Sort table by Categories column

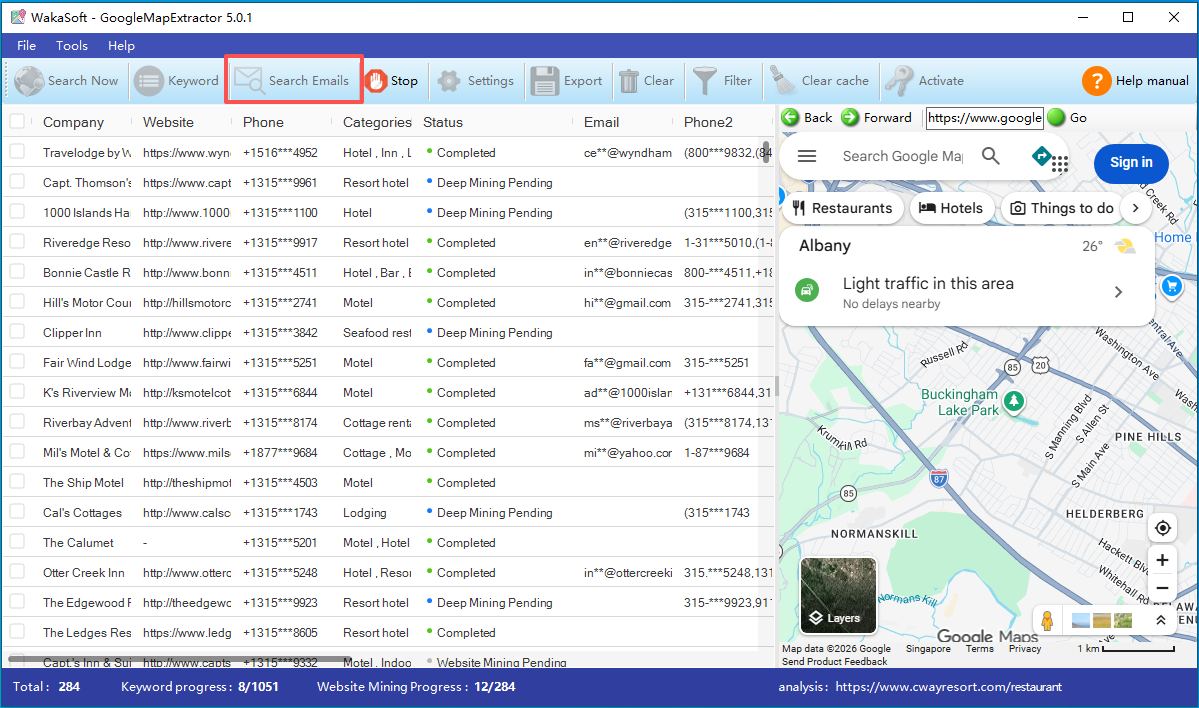point(377,122)
